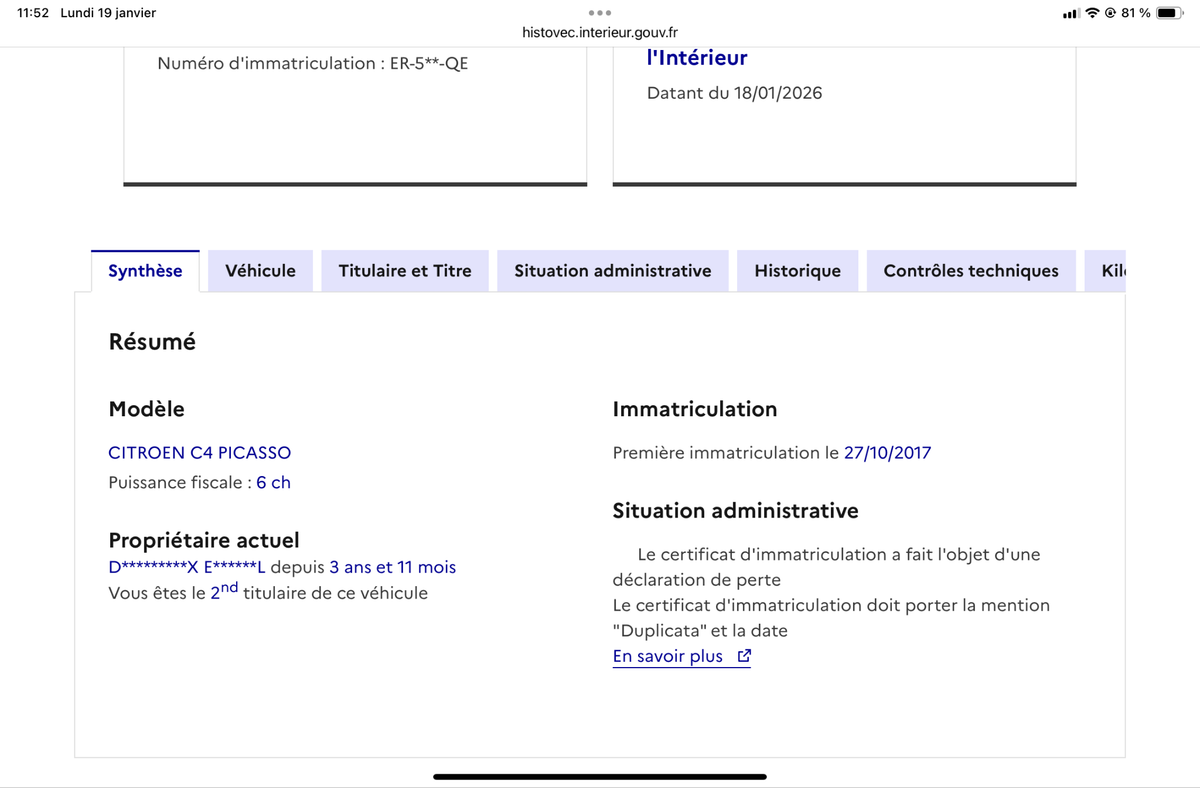Screen dimensions: 1200x788
Task: Select the Titulaire et Titre tab
Action: click(x=405, y=271)
